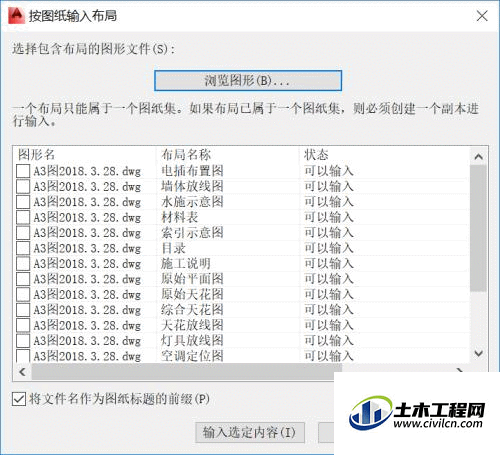Check the box for layout 材料表

pyautogui.click(x=23, y=217)
